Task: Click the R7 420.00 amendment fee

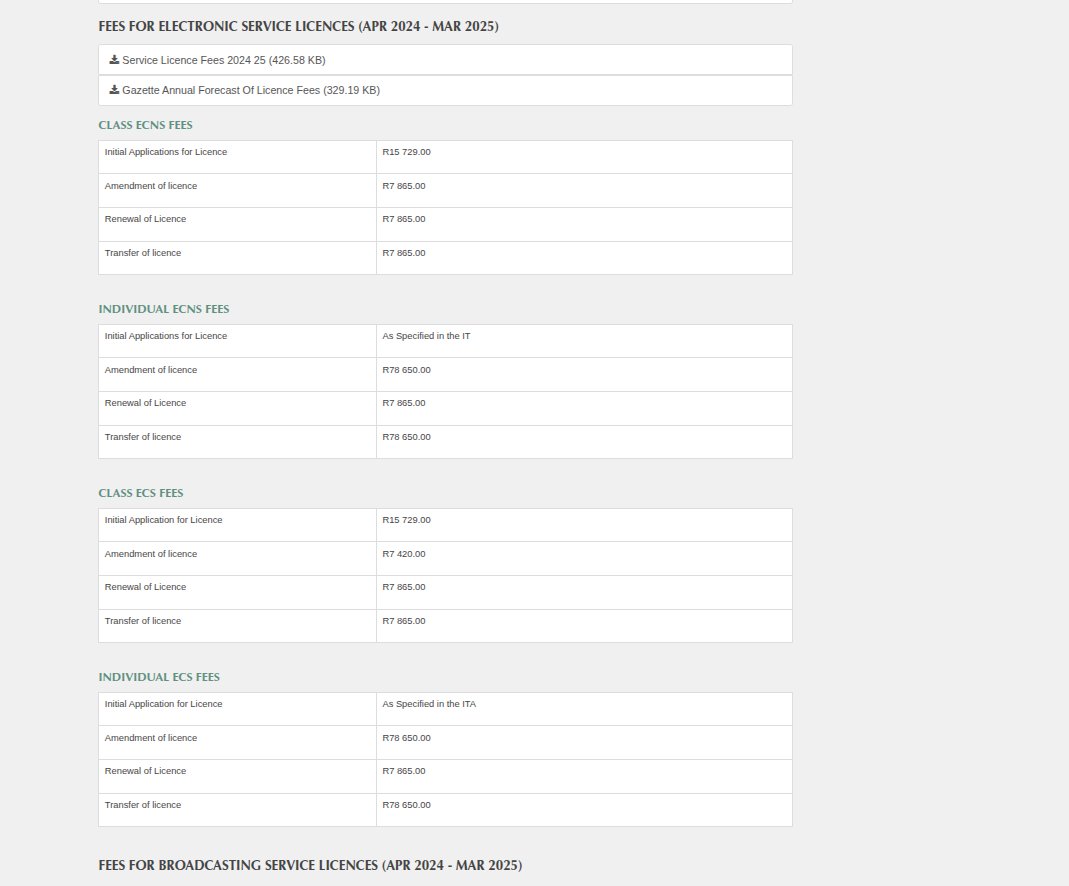Action: coord(404,554)
